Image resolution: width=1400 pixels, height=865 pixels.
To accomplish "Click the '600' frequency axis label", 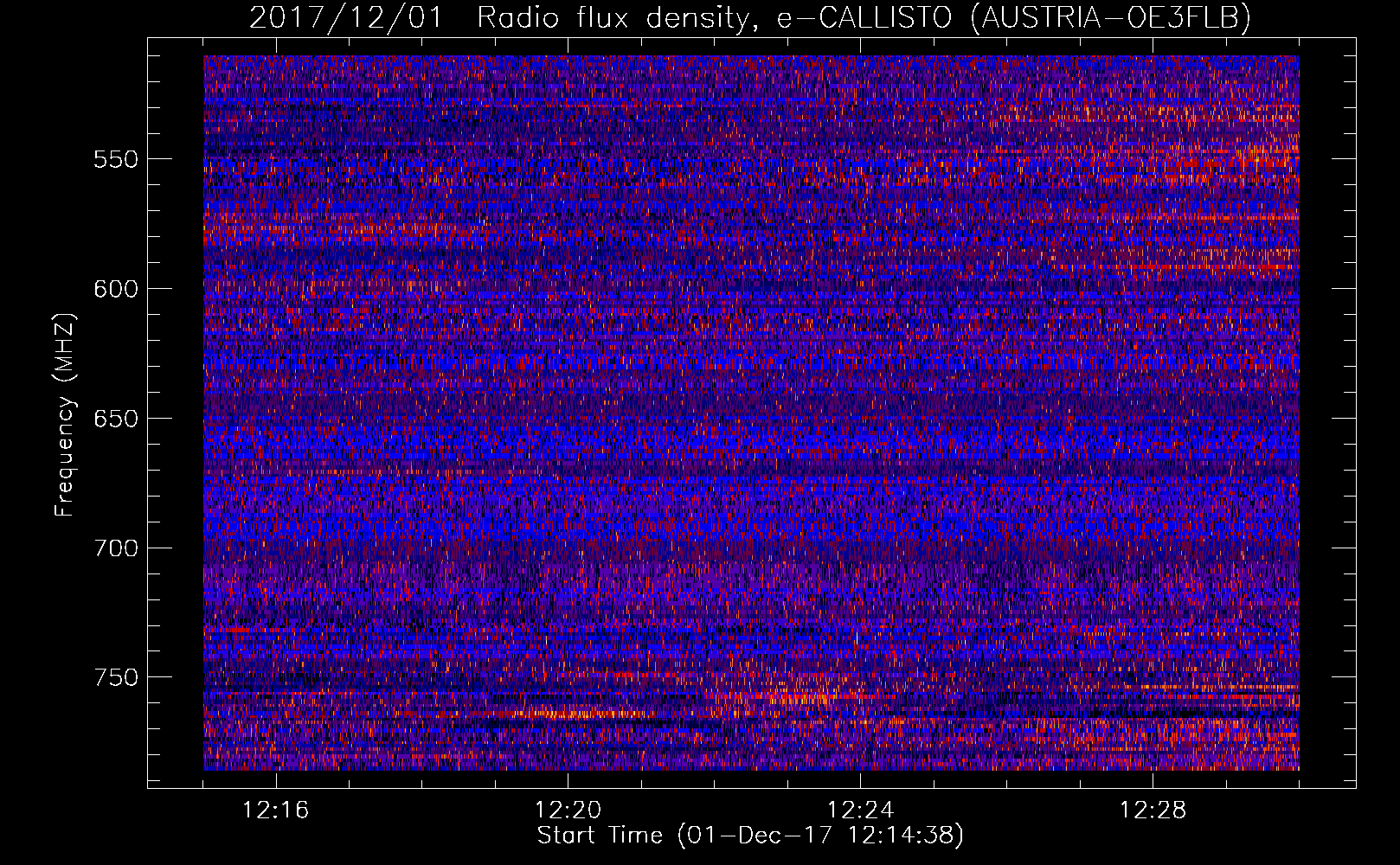I will (116, 289).
